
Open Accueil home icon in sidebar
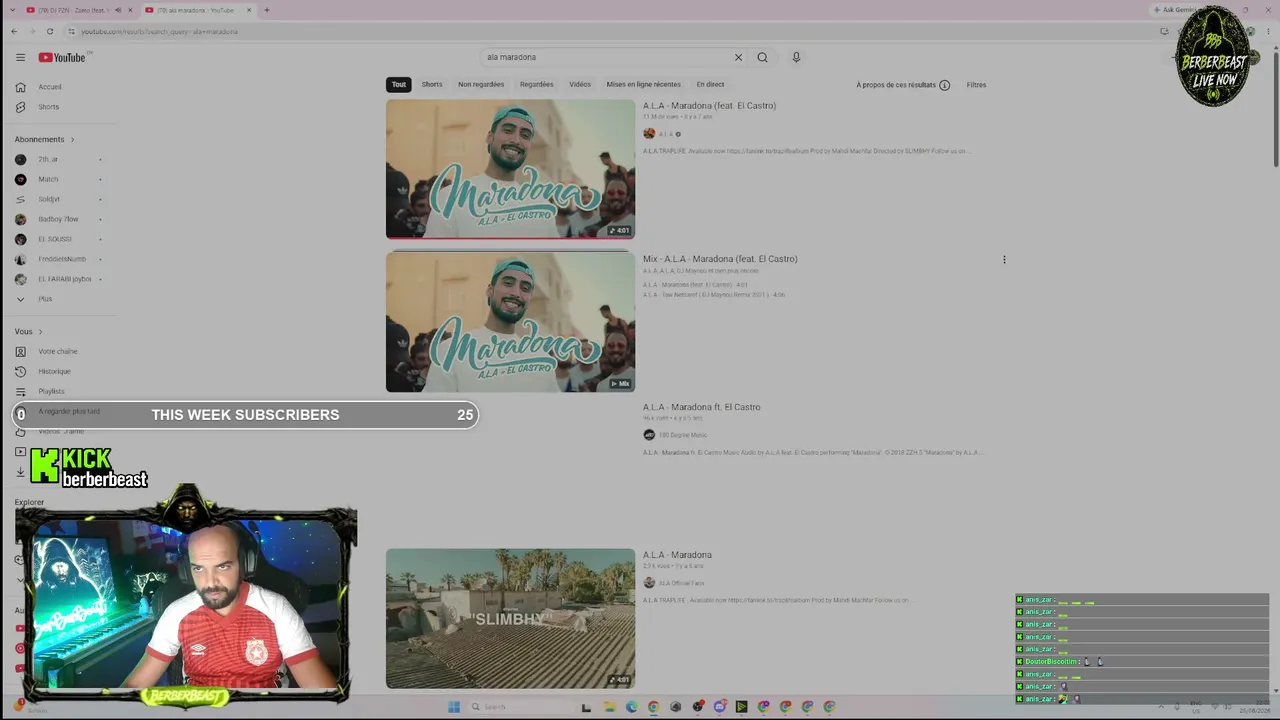tap(20, 87)
